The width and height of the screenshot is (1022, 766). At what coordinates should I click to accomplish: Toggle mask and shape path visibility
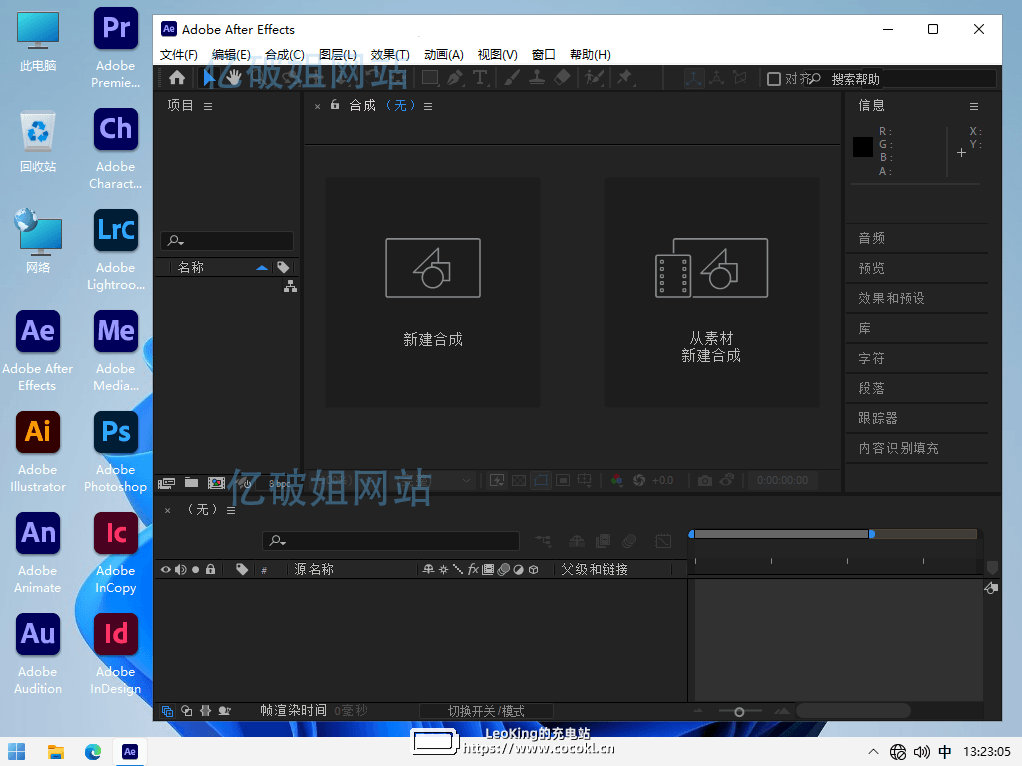click(x=541, y=480)
